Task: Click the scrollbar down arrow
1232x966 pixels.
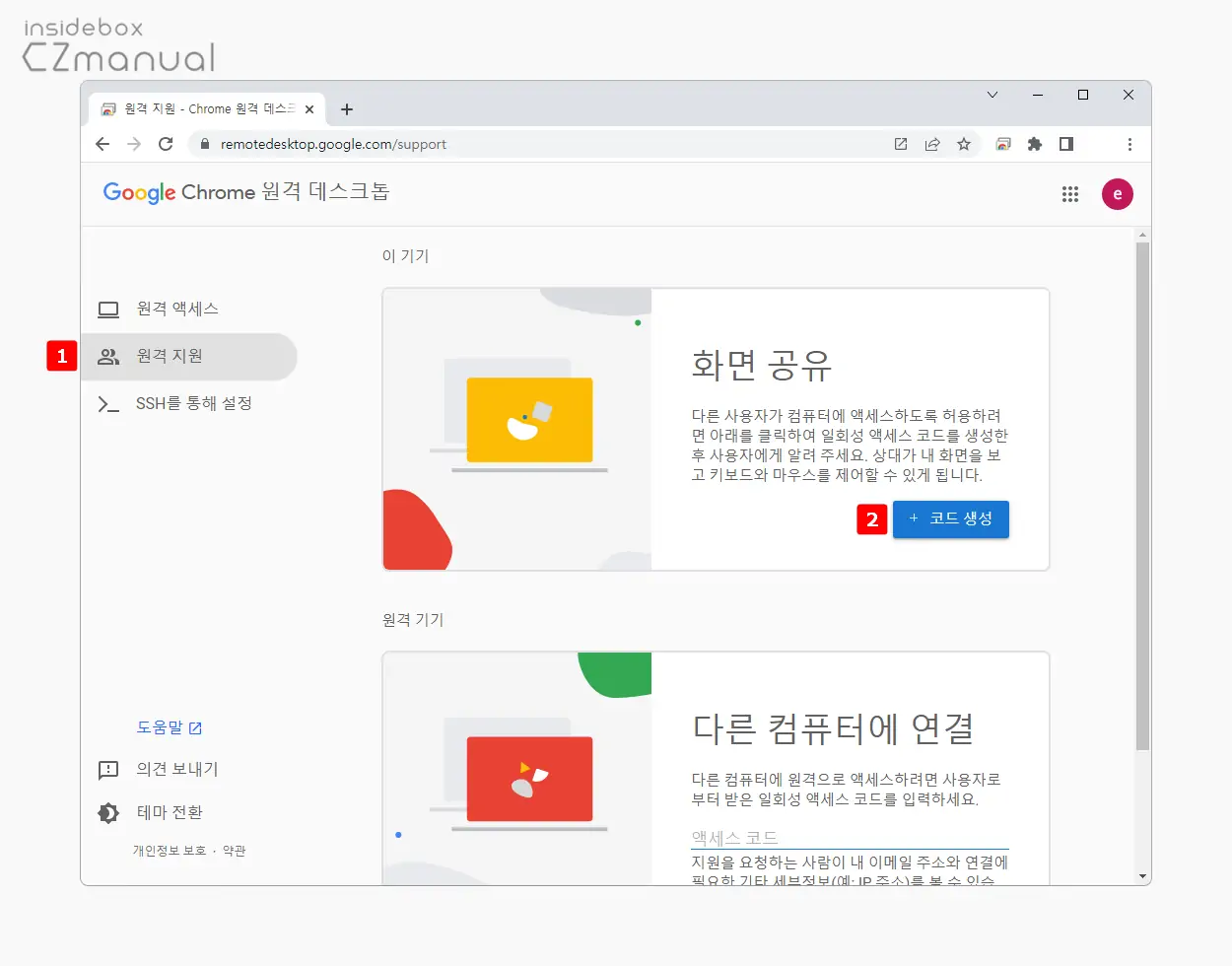Action: pyautogui.click(x=1143, y=876)
